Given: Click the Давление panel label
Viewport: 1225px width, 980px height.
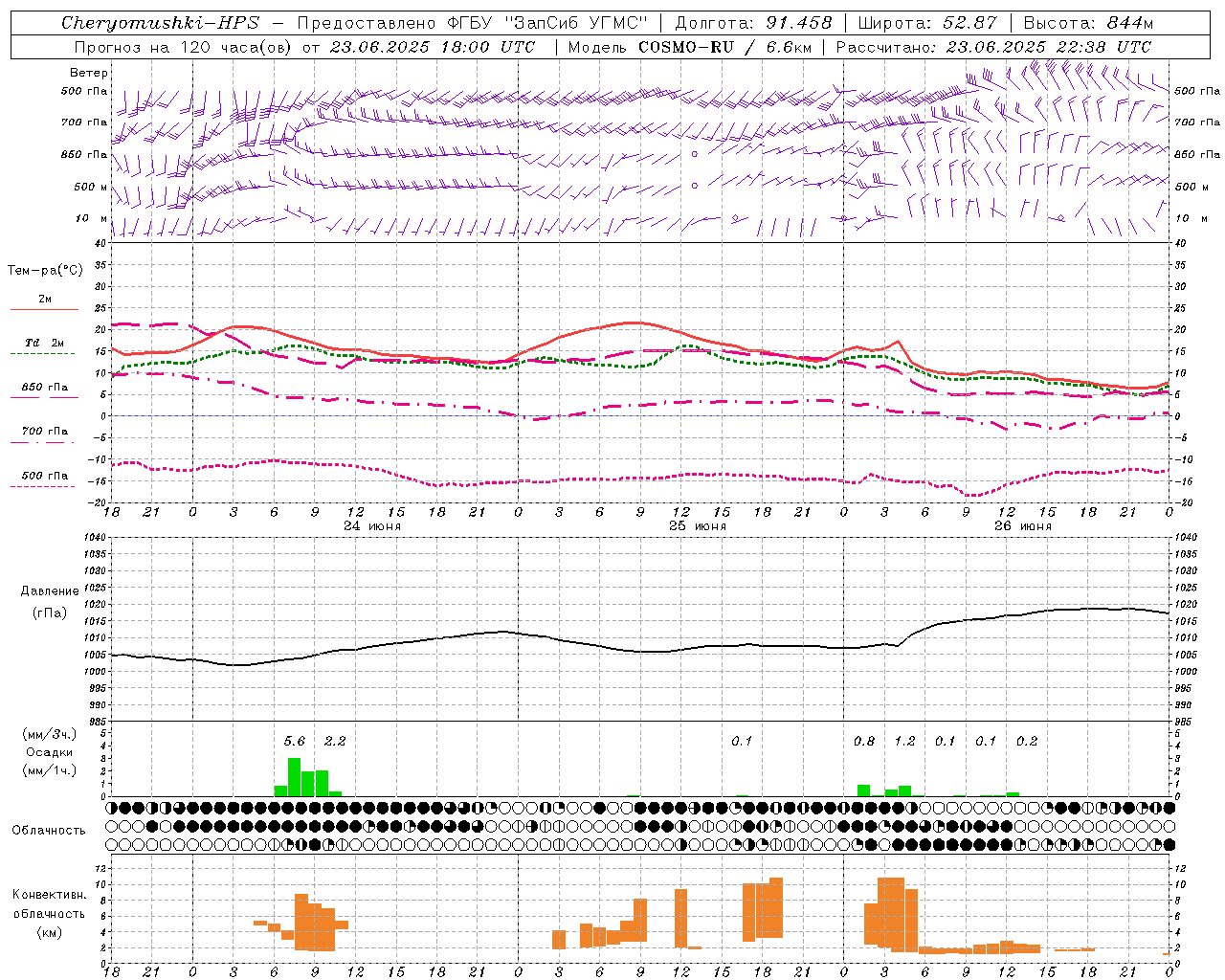Looking at the screenshot, I should (50, 591).
